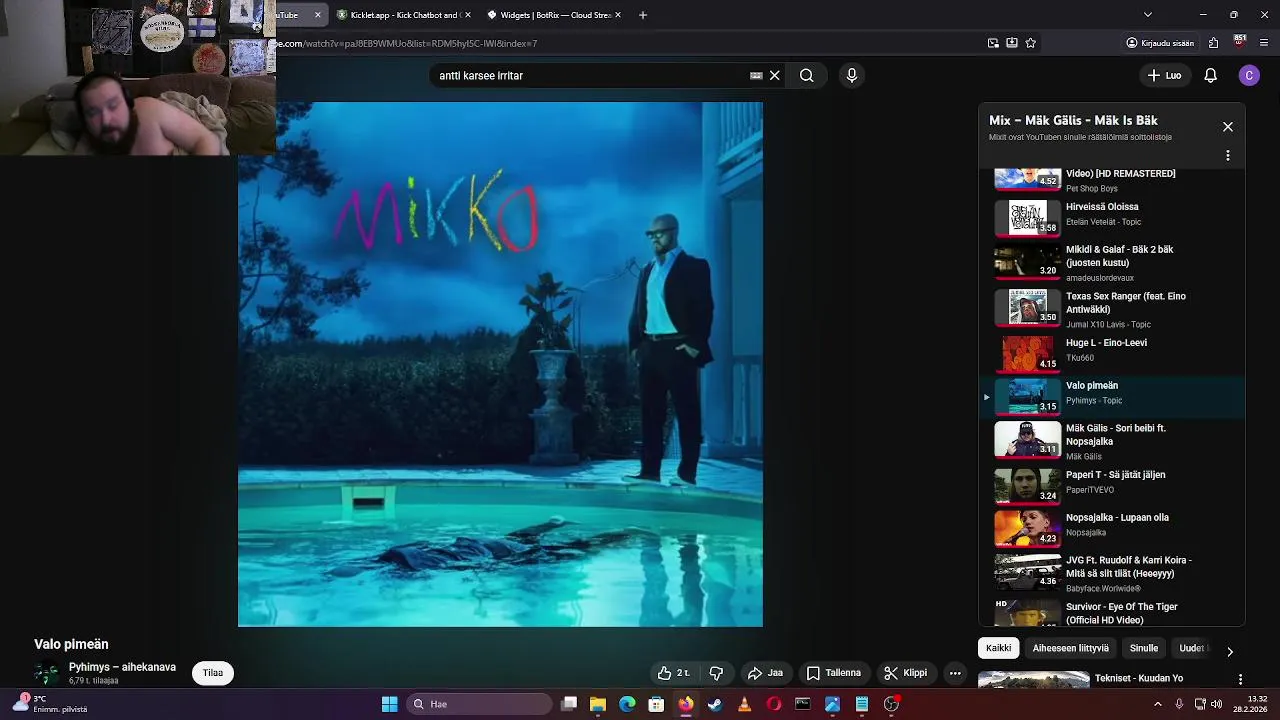The image size is (1280, 720).
Task: Open the list-all-tabs dropdown arrow
Action: click(x=1148, y=15)
